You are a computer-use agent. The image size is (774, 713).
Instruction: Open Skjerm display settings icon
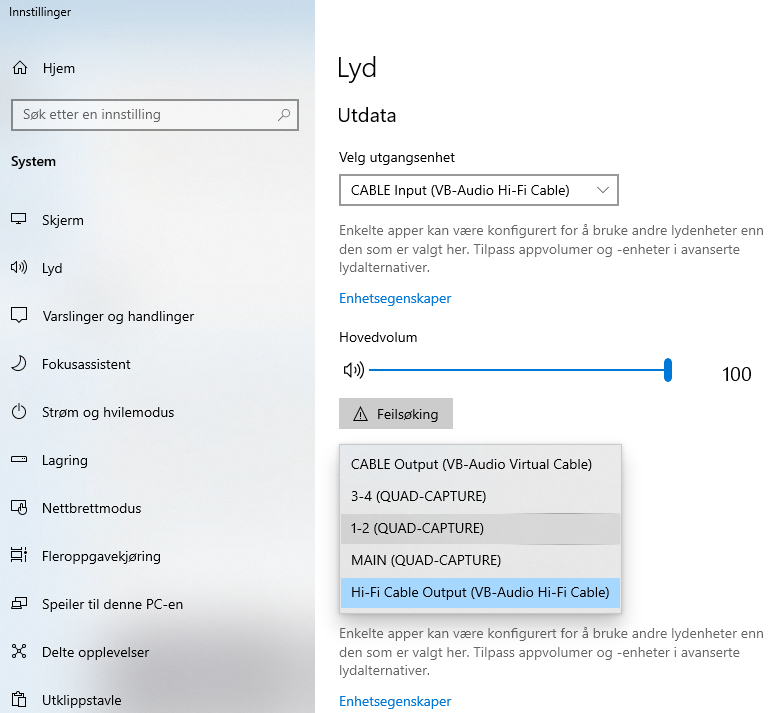click(19, 220)
